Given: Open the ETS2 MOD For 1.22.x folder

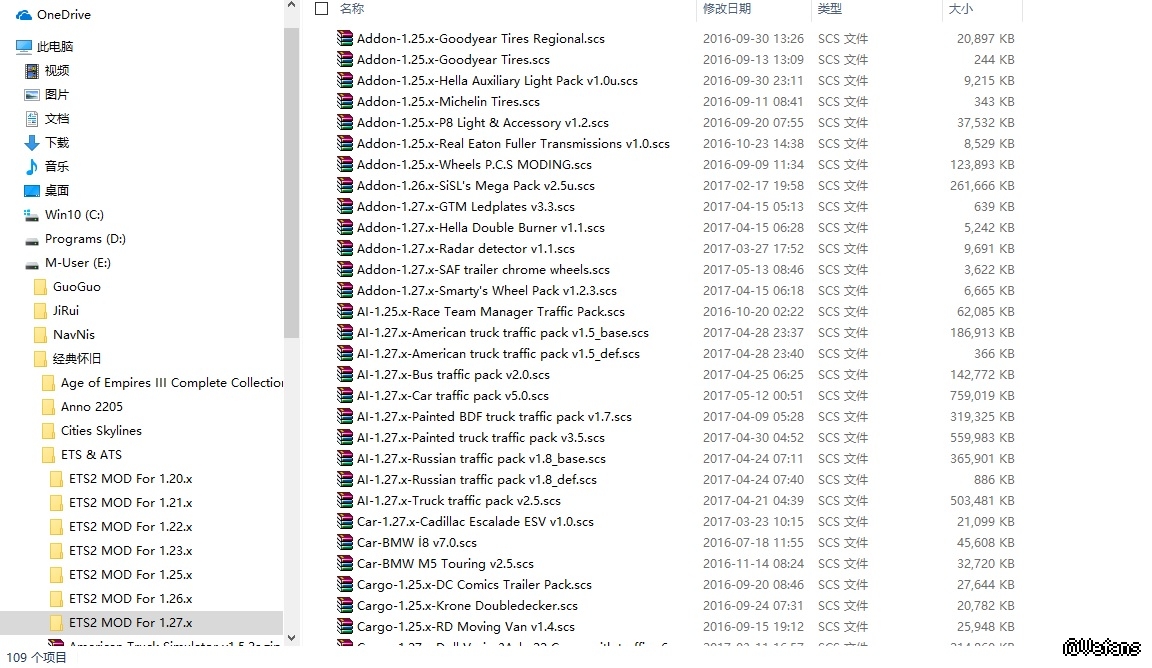Looking at the screenshot, I should click(130, 527).
